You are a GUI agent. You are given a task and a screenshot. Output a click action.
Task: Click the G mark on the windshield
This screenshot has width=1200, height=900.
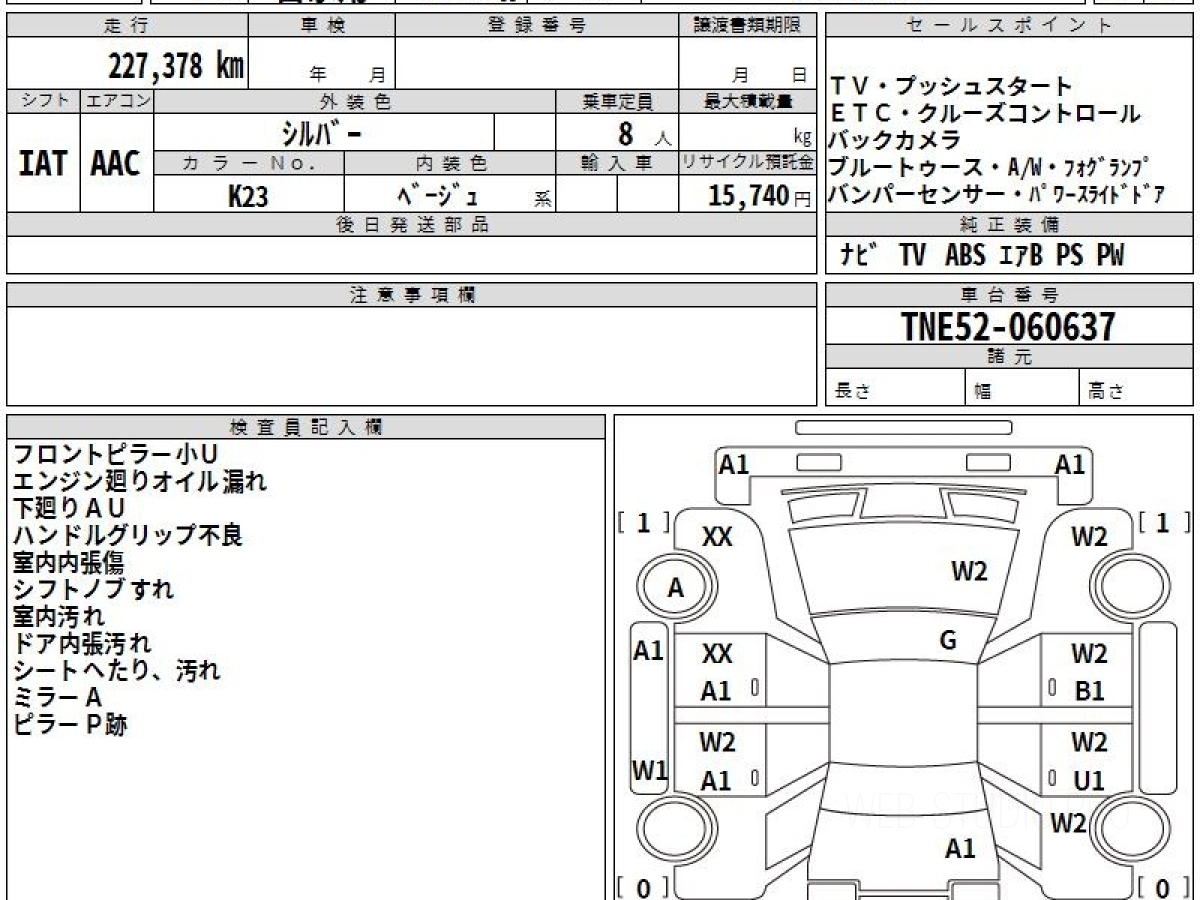pyautogui.click(x=948, y=641)
